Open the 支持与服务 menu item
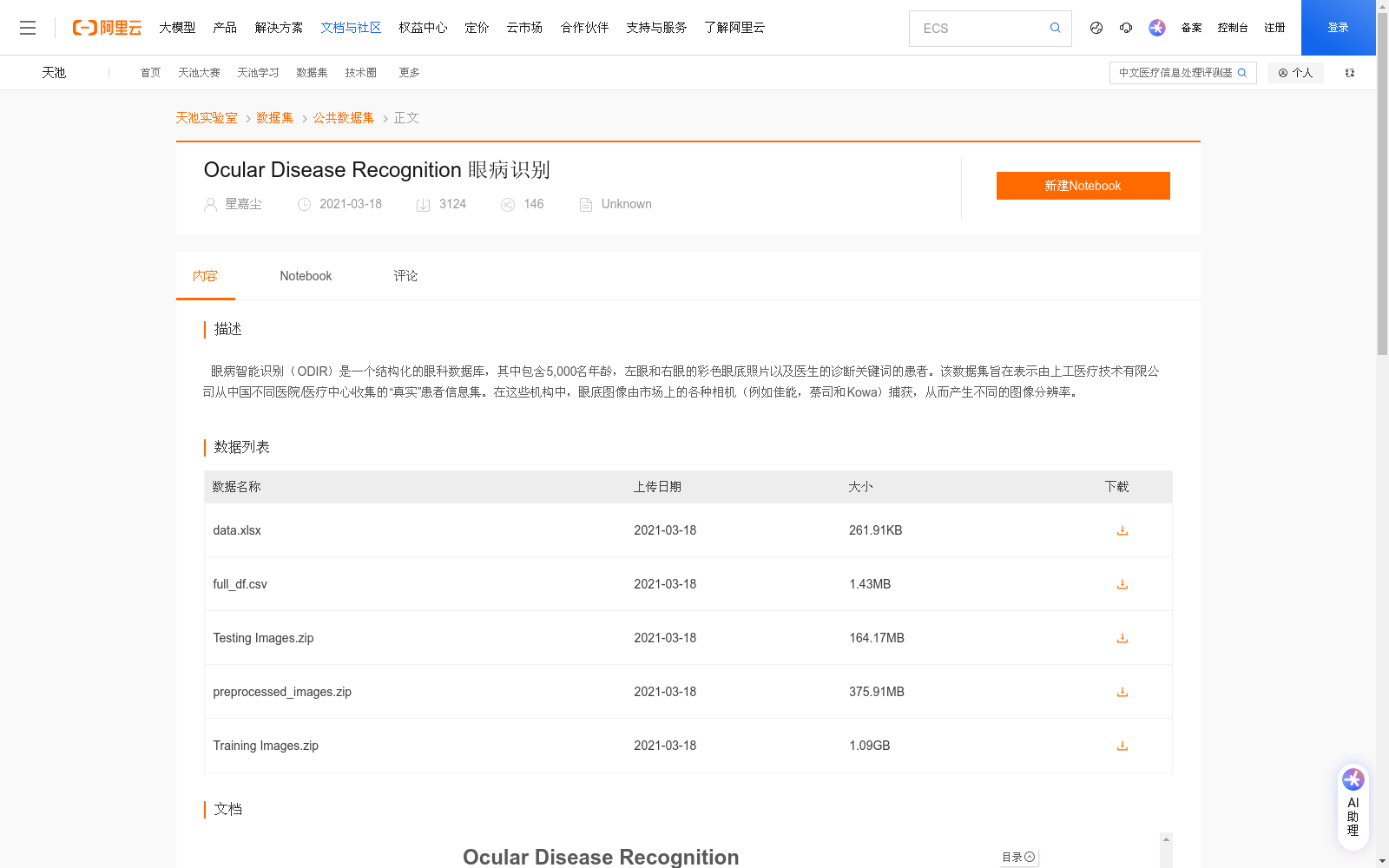1389x868 pixels. 656,28
